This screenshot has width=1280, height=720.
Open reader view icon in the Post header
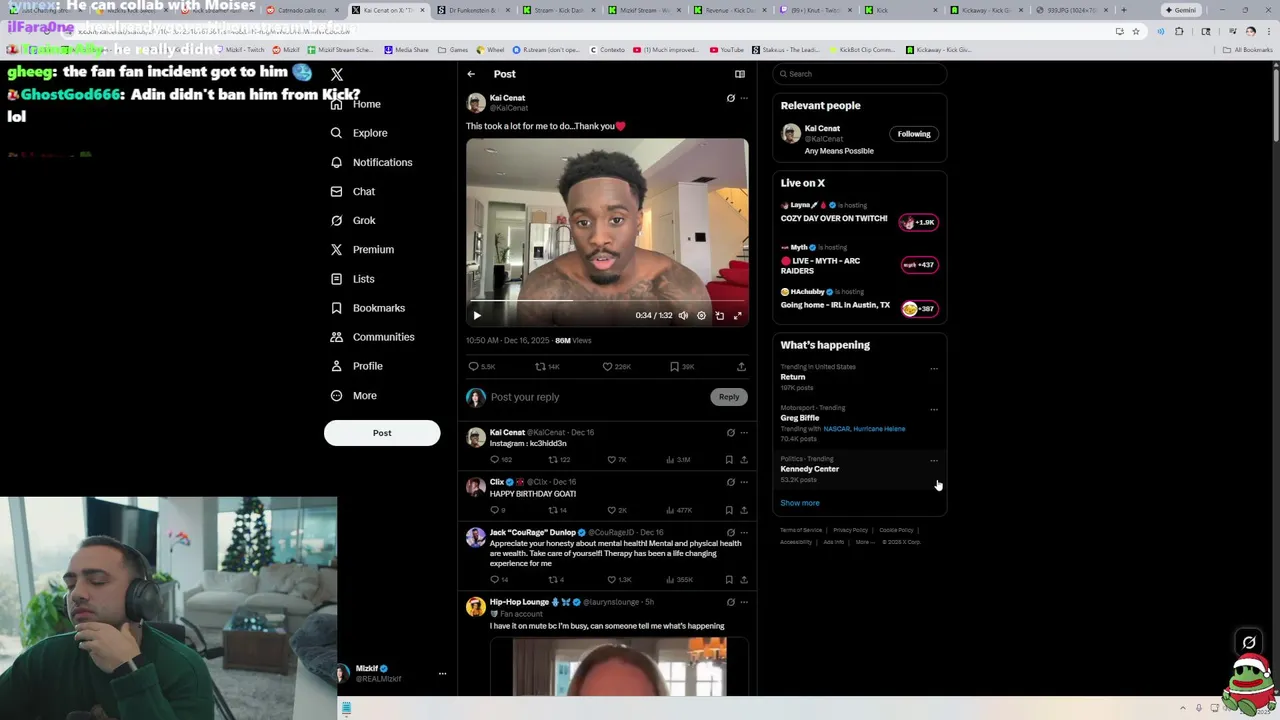click(740, 74)
